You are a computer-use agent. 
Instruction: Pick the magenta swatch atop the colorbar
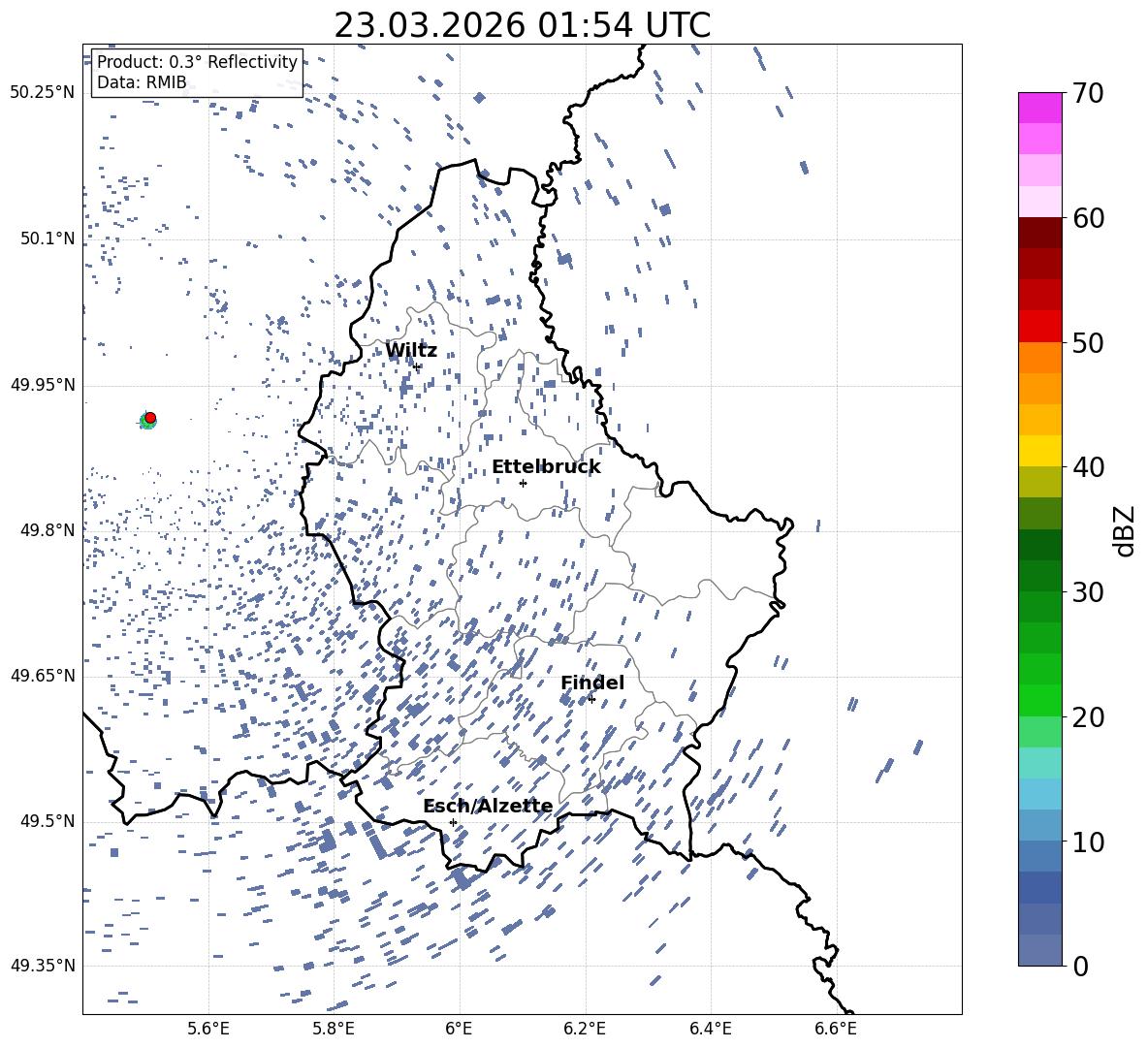pos(1040,108)
